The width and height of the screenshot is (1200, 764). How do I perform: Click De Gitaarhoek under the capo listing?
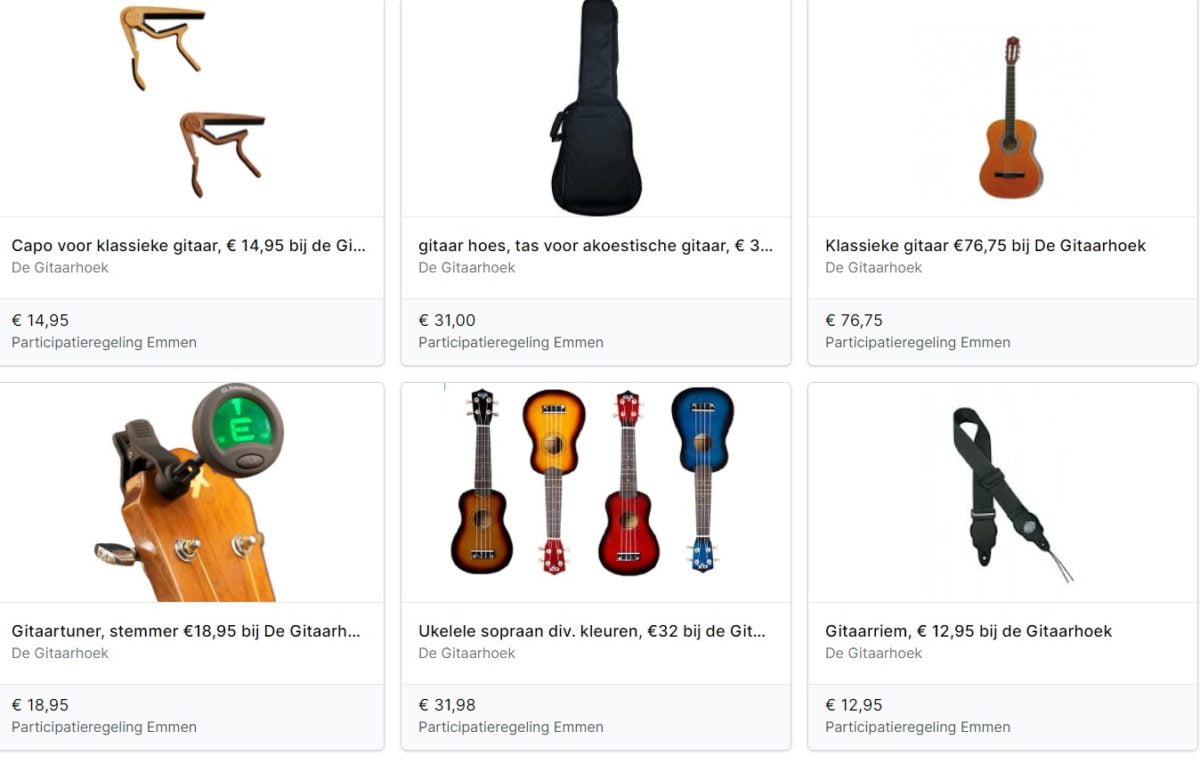coord(60,268)
